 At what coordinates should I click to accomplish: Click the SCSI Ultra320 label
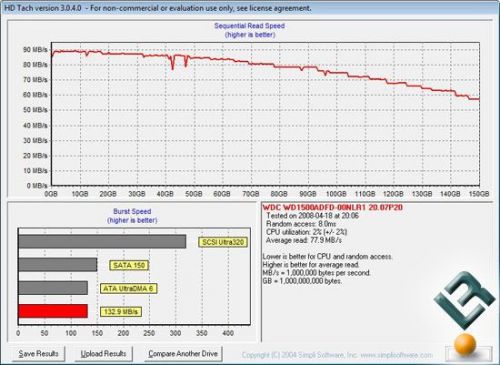[223, 242]
